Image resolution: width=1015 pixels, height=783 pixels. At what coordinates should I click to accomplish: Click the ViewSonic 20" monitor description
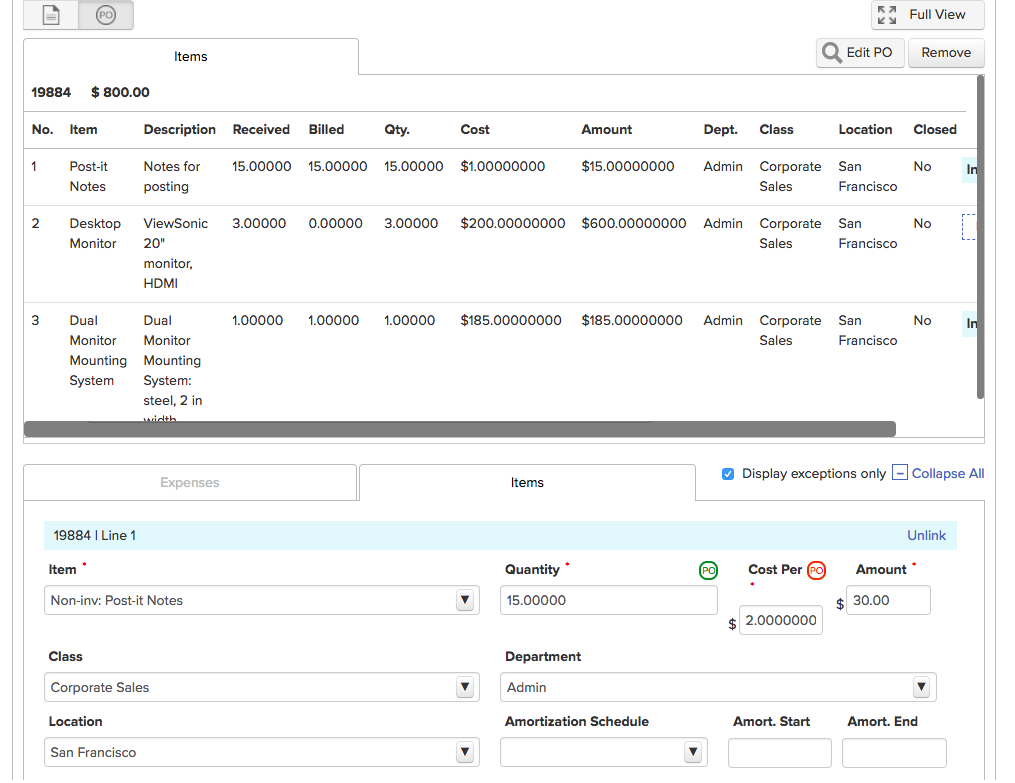coord(175,254)
